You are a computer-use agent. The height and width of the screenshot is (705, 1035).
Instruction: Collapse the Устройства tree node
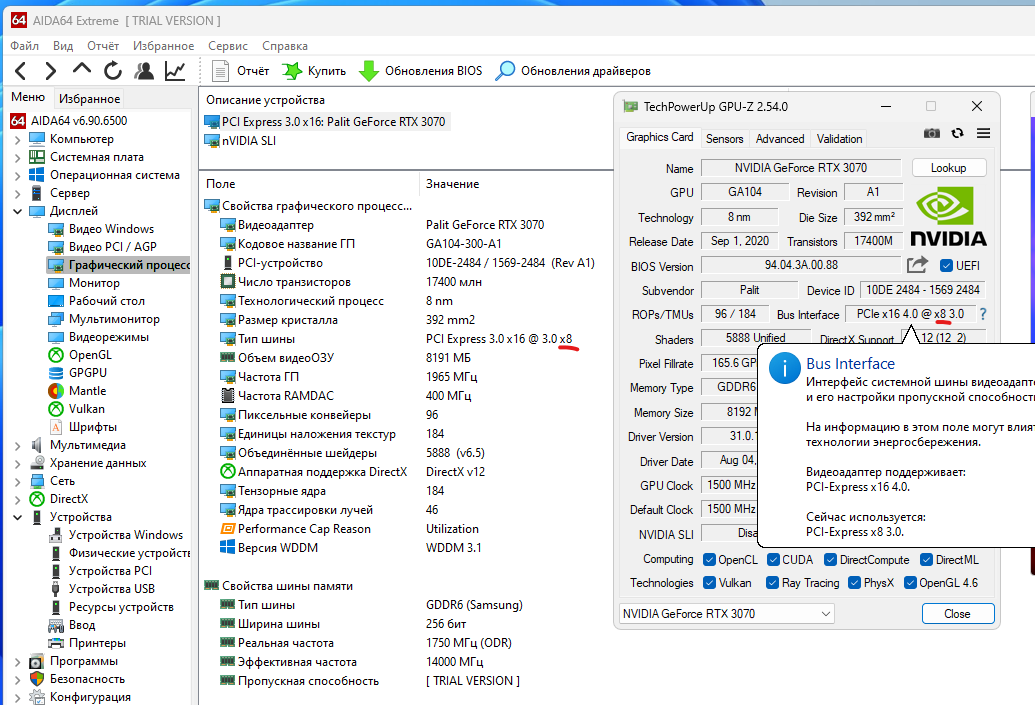click(18, 518)
